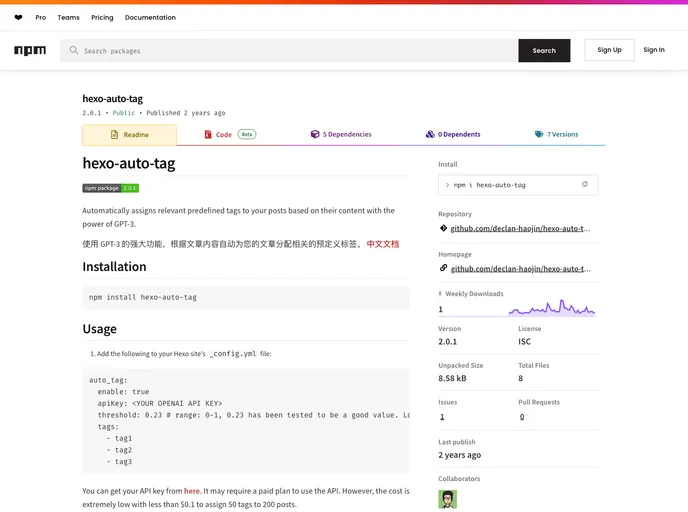This screenshot has height=512, width=688.
Task: Switch to the Code tab
Action: 230,134
